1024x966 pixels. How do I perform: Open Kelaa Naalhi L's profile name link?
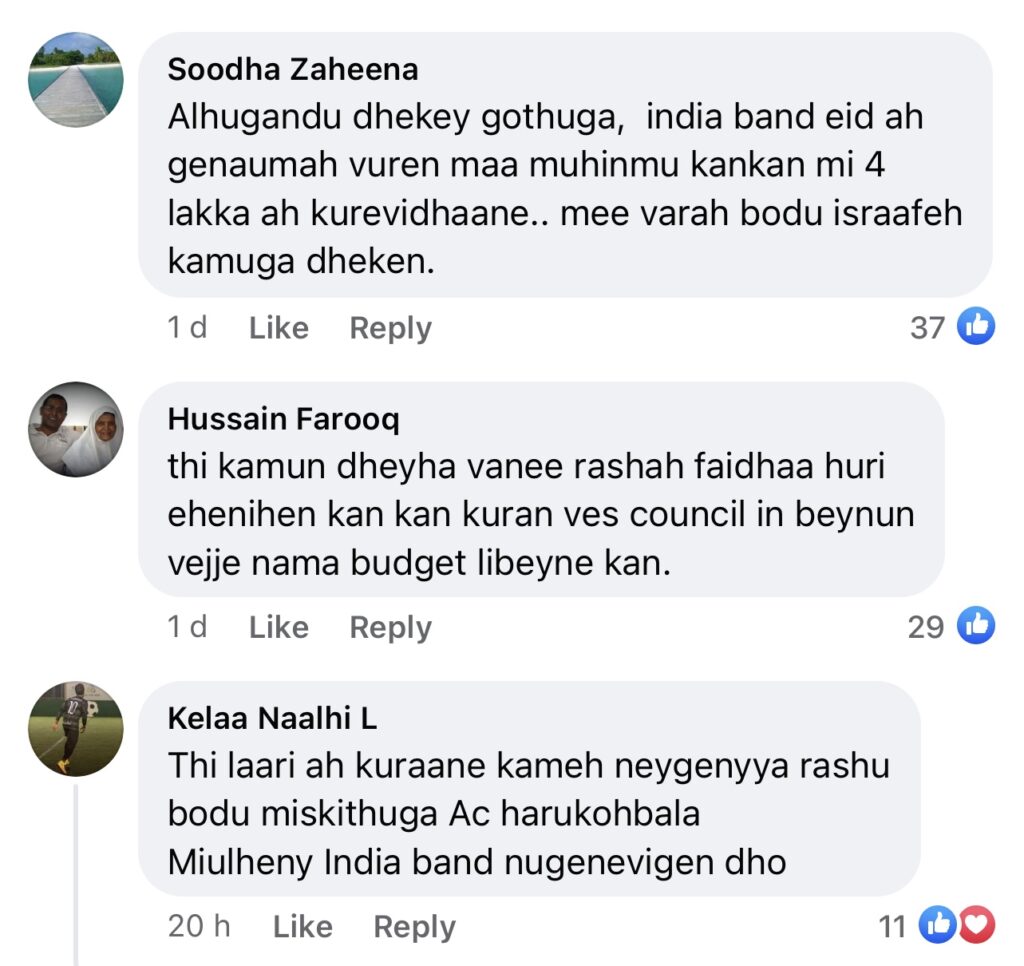click(x=272, y=719)
